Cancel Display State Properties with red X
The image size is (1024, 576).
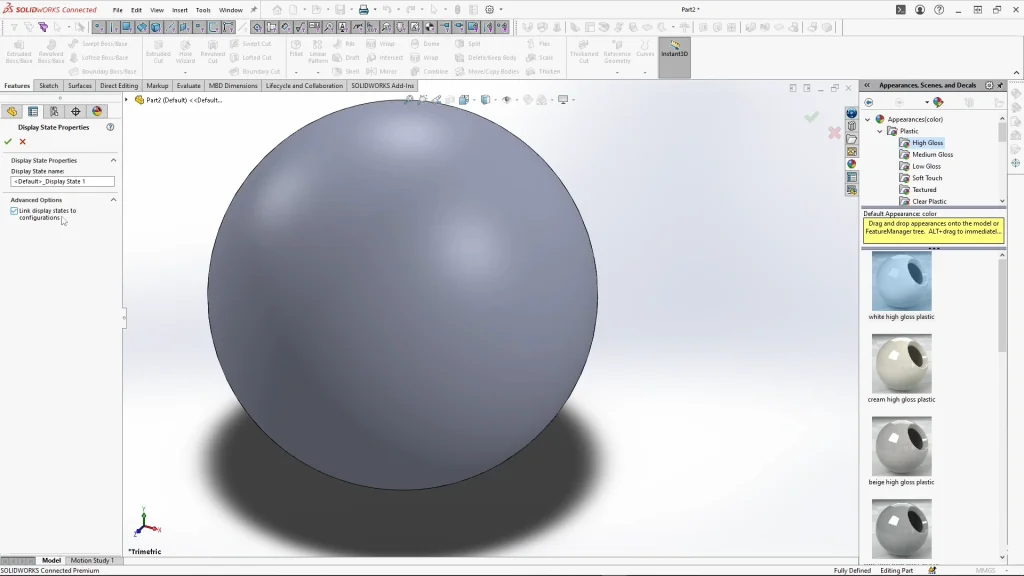(x=23, y=142)
